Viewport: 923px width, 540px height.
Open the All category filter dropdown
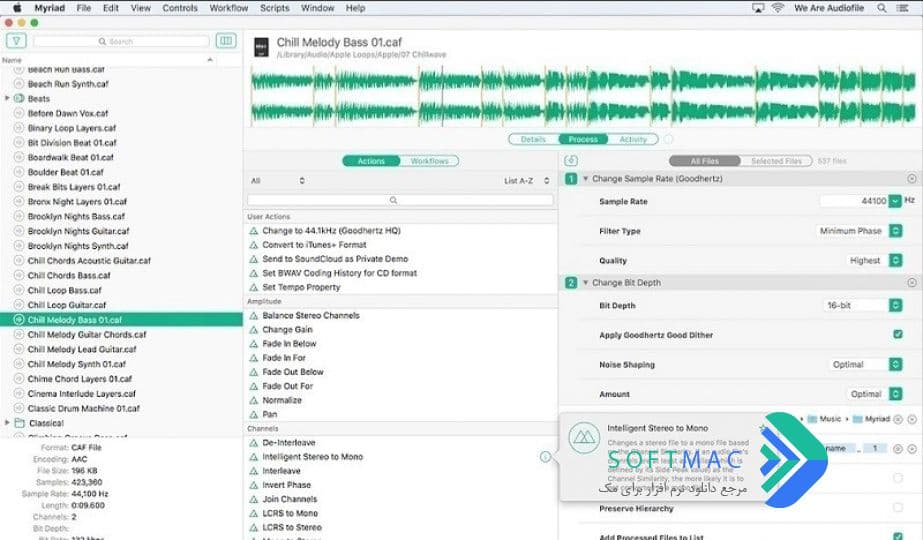coord(278,181)
